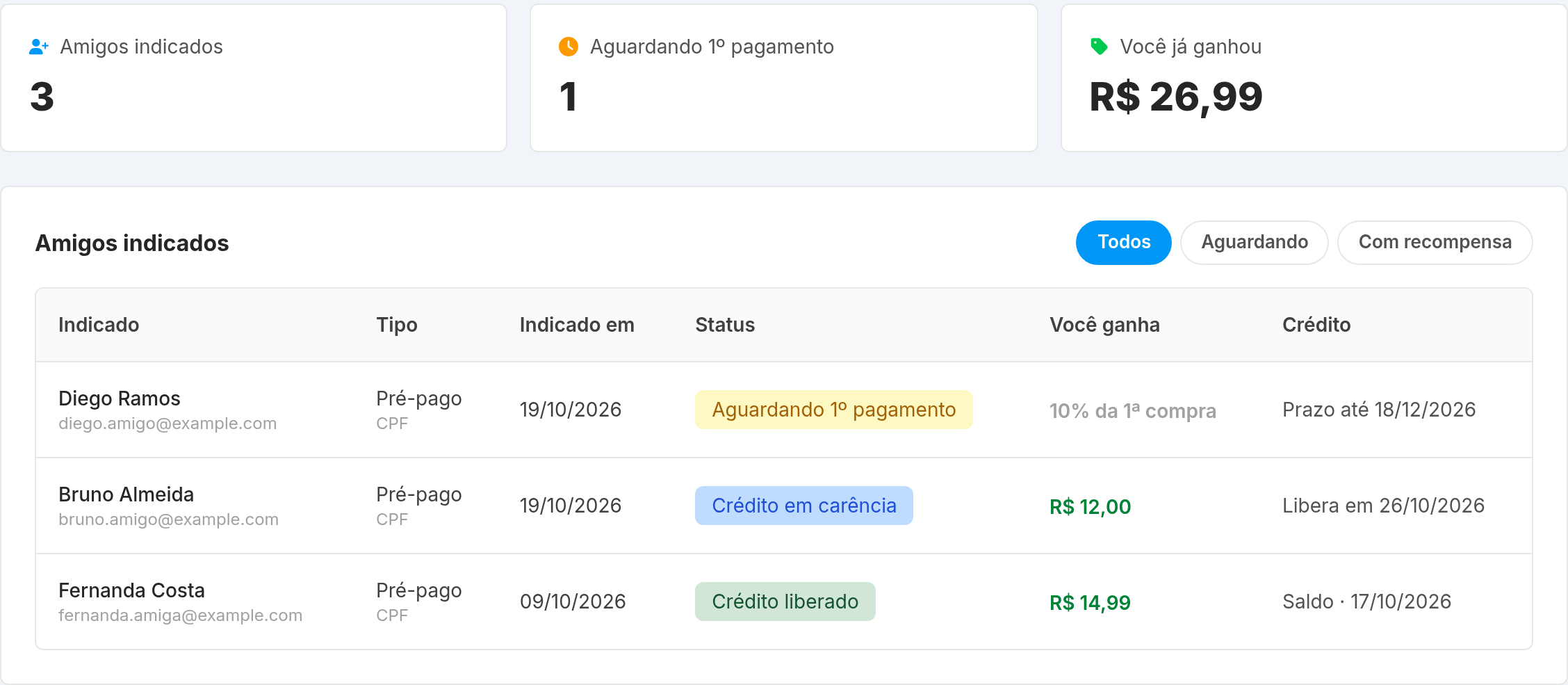Click the Crédito column header
This screenshot has height=685, width=1568.
click(1316, 325)
